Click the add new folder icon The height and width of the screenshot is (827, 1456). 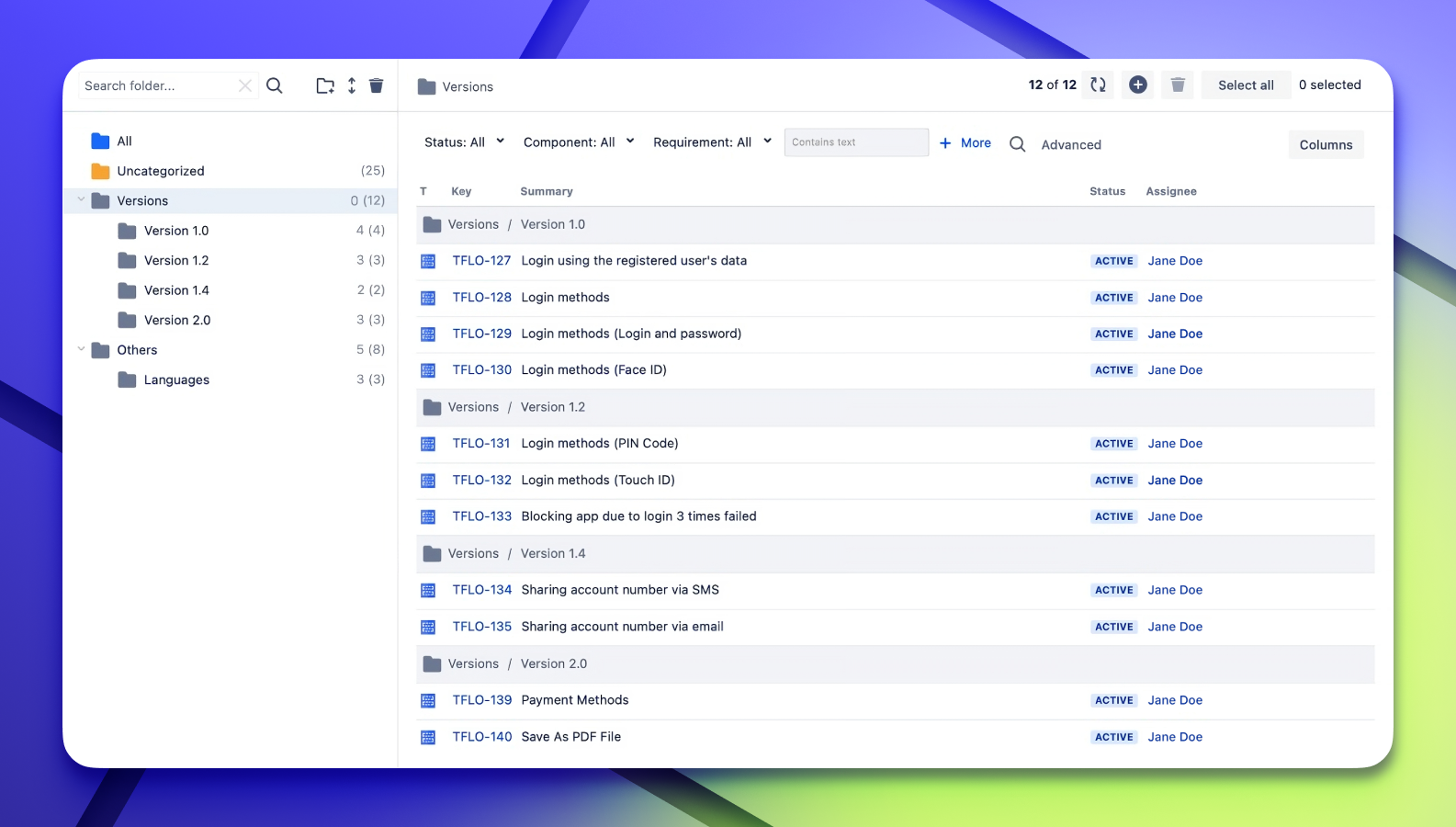325,85
